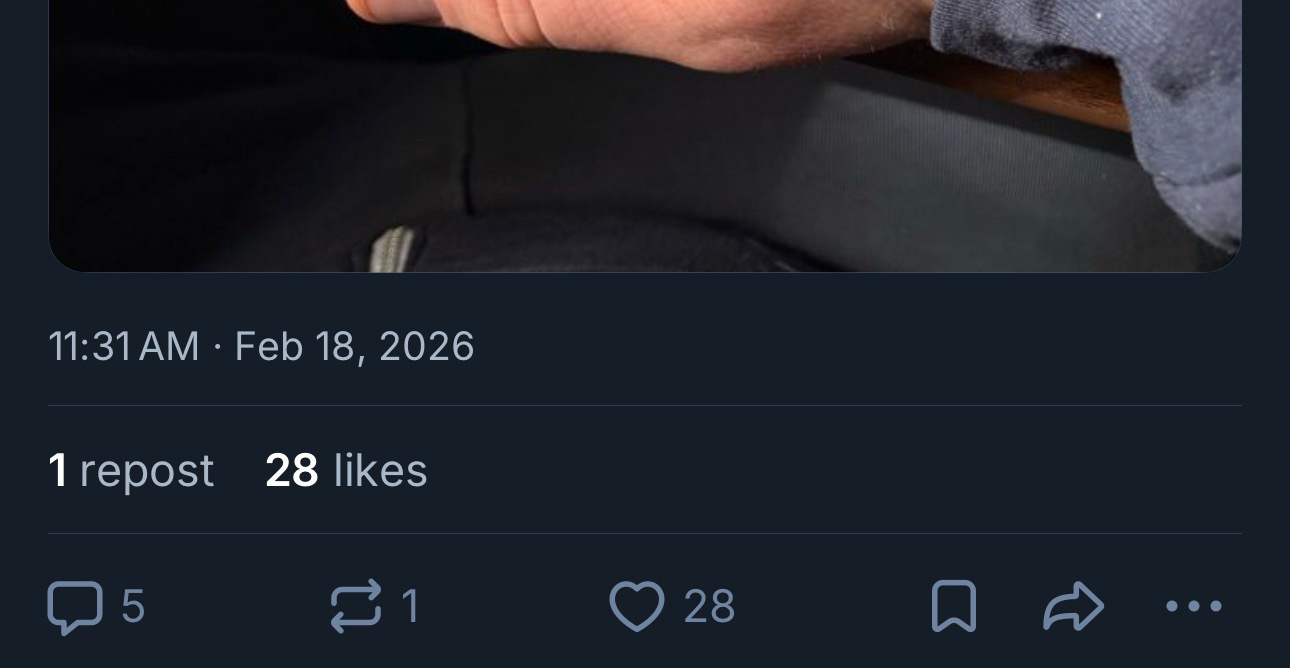
Task: Open the three-dot more options menu
Action: [x=1194, y=606]
